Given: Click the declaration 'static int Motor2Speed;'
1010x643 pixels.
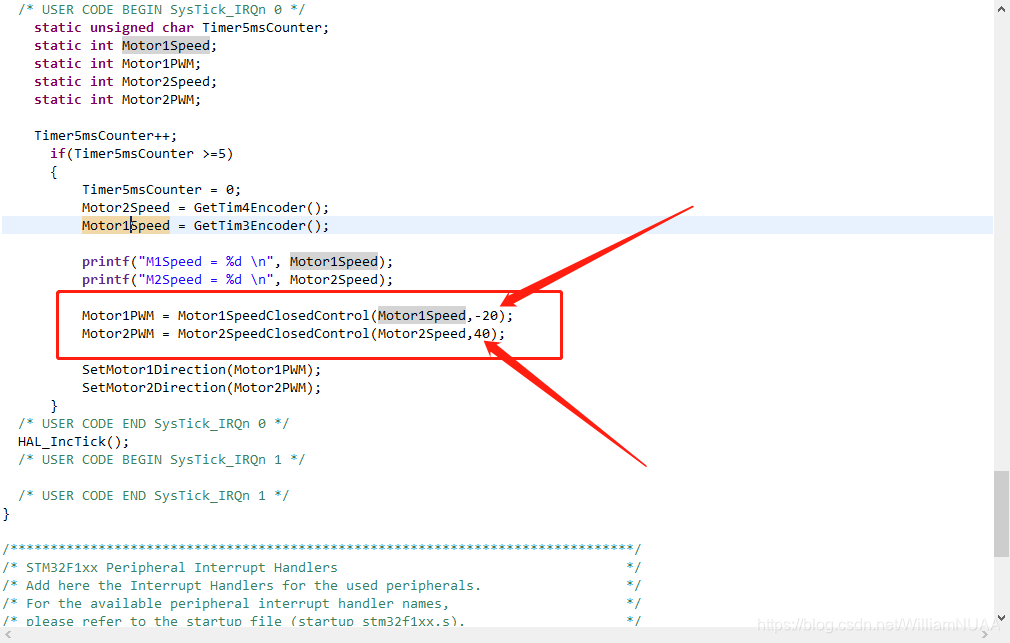Looking at the screenshot, I should (126, 82).
